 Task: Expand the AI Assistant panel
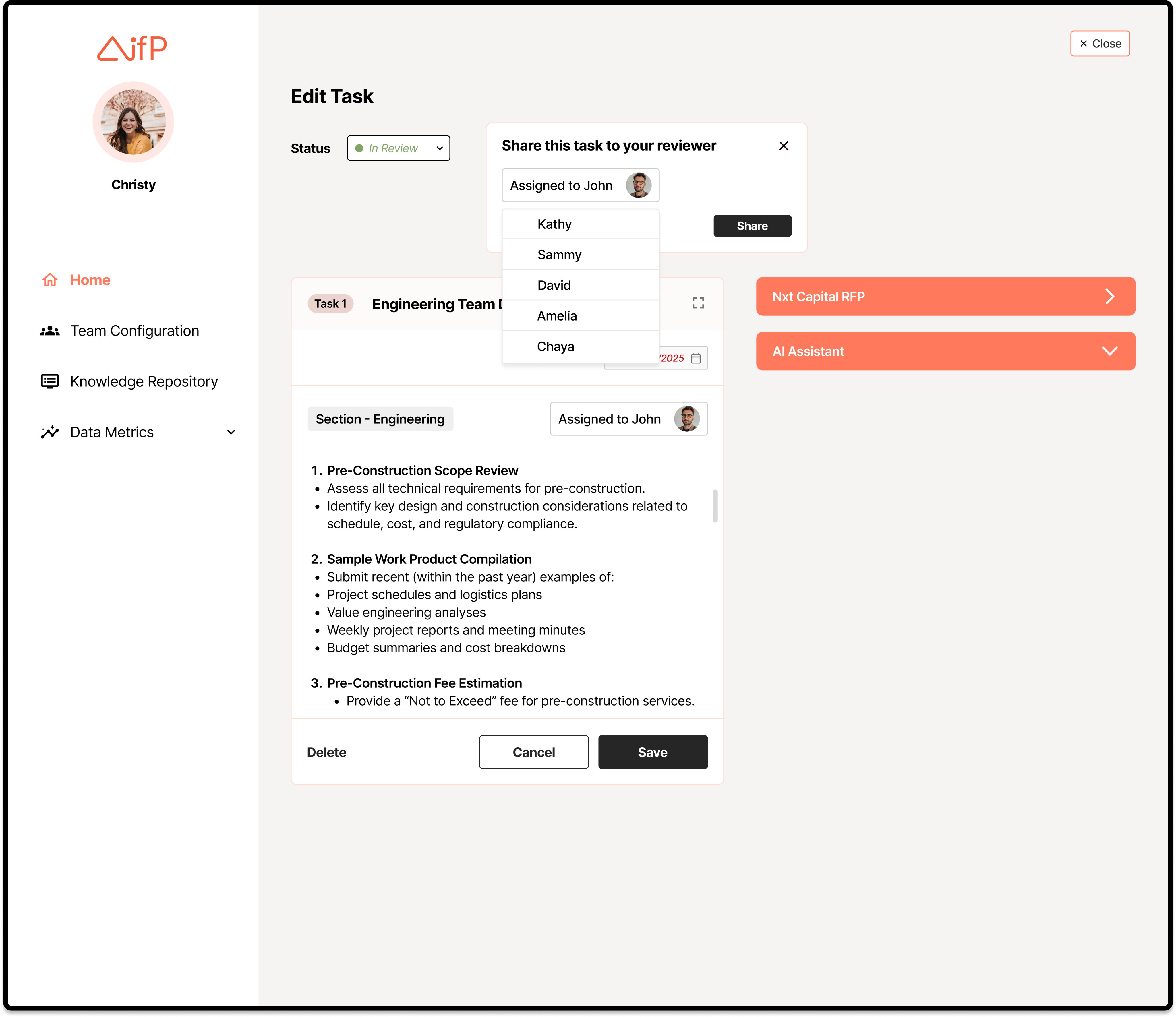[x=1109, y=351]
